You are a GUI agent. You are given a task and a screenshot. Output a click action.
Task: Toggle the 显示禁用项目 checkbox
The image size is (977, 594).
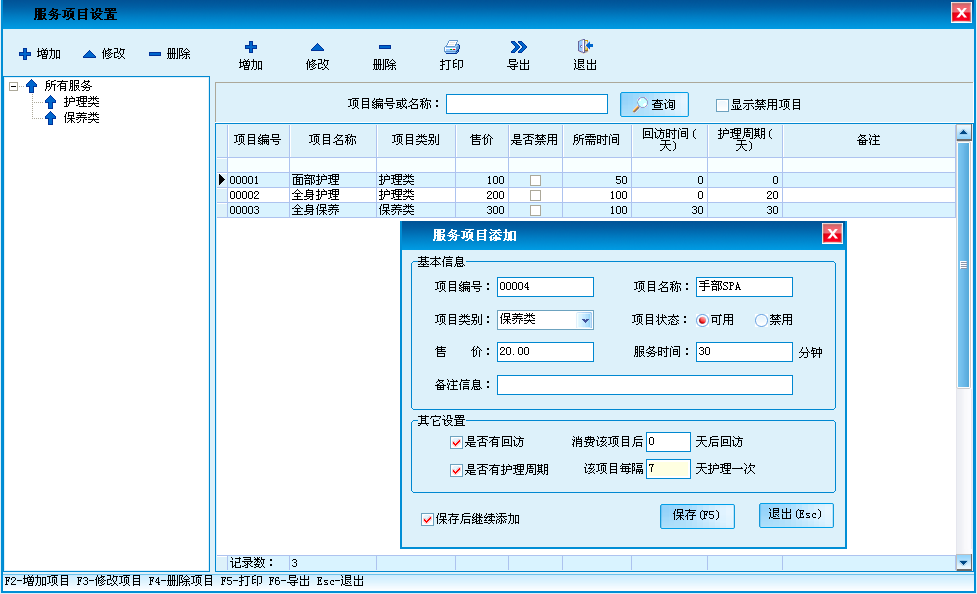tap(722, 105)
